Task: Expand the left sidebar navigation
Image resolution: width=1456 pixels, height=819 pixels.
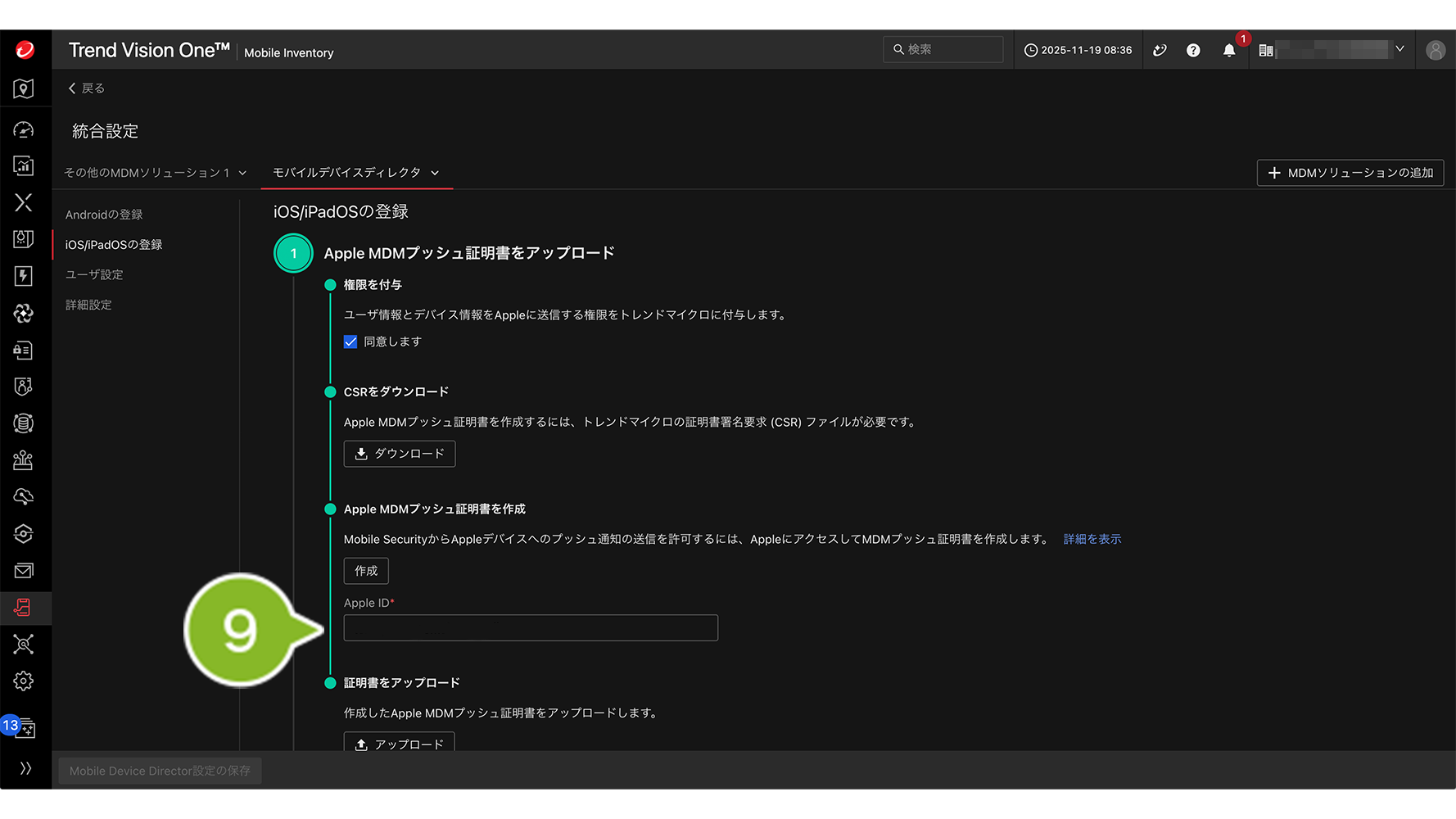Action: pyautogui.click(x=25, y=768)
